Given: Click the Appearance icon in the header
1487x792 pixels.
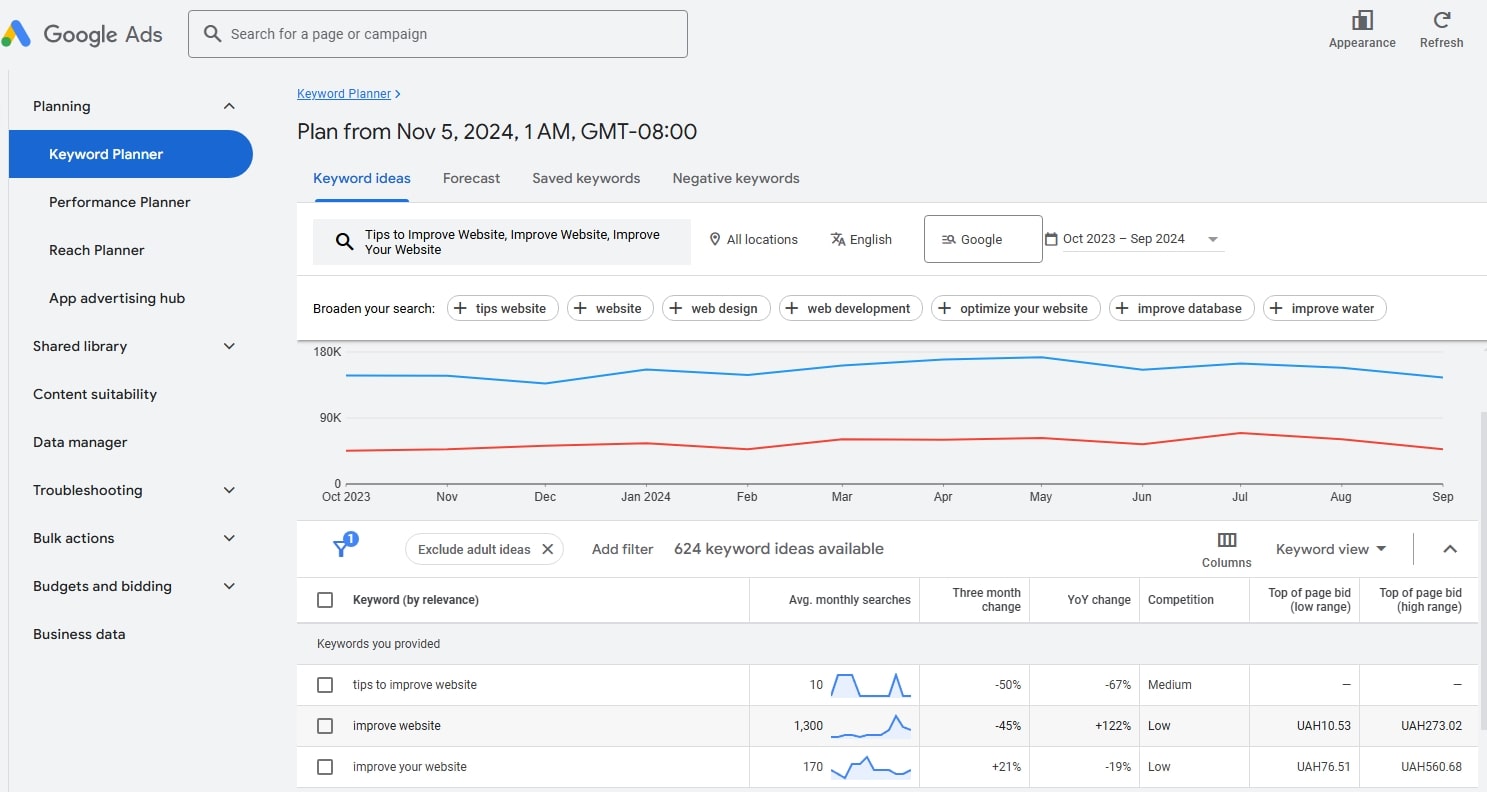Looking at the screenshot, I should point(1361,21).
